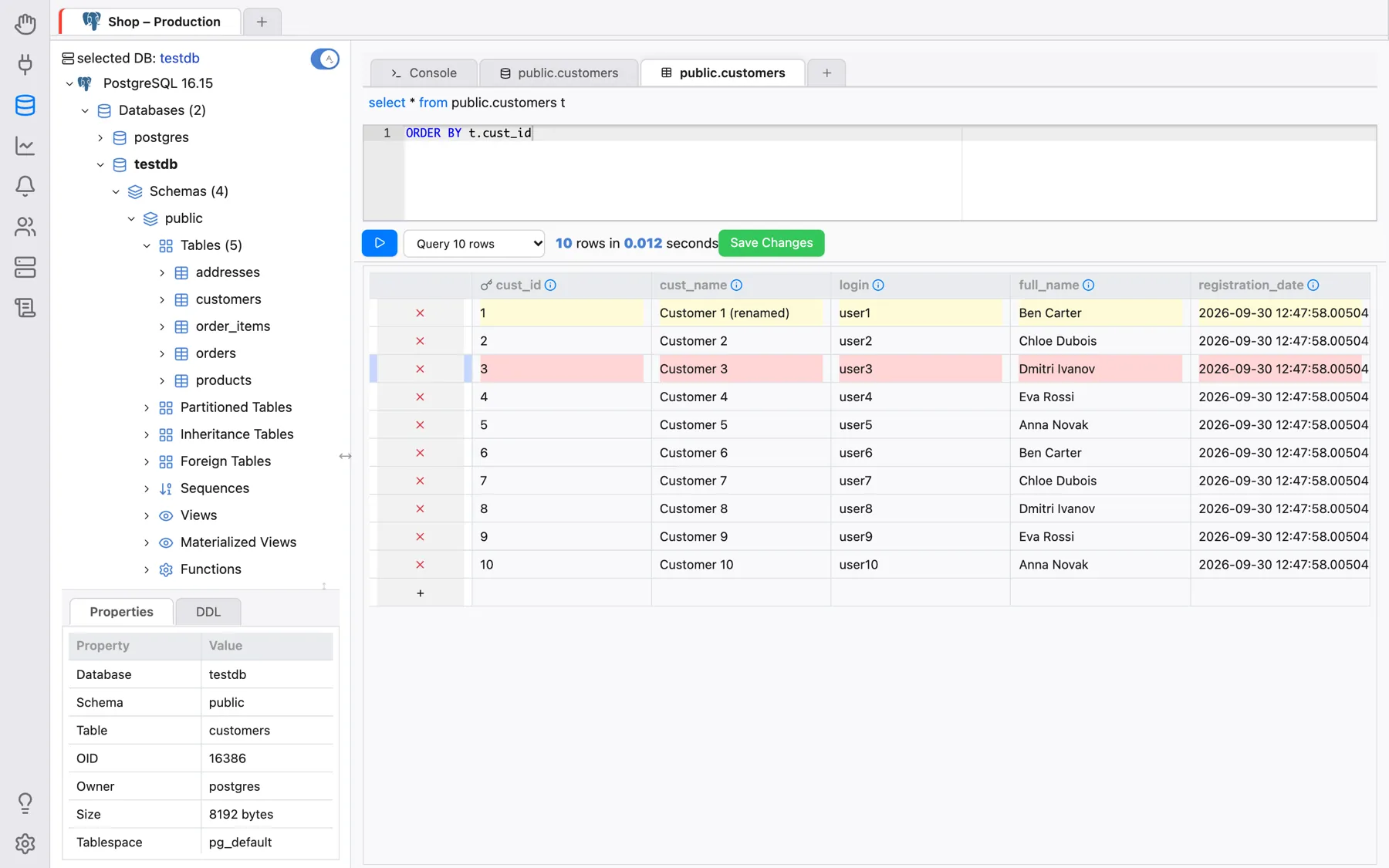Expand the Partitioned Tables node

tap(147, 407)
